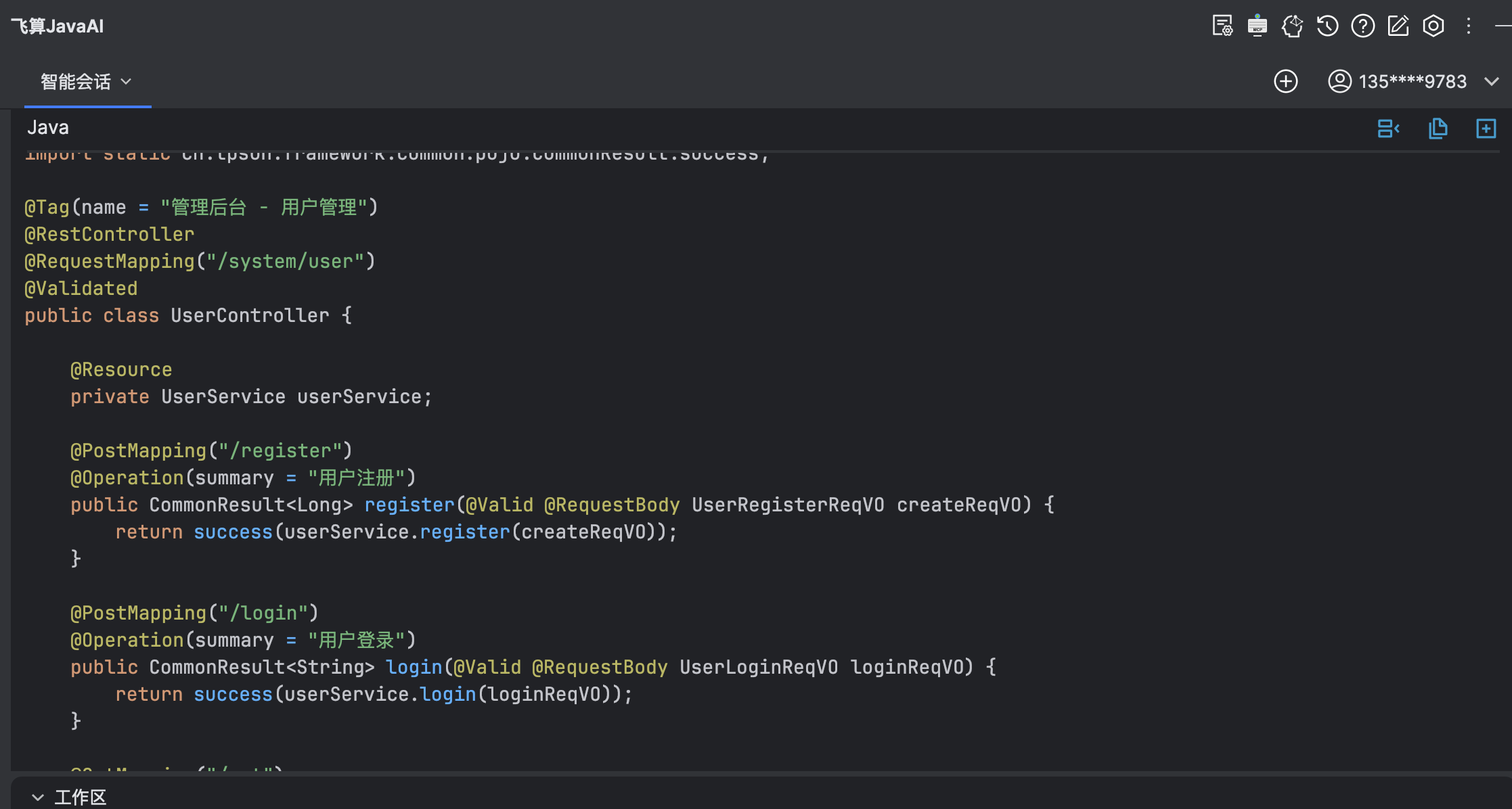Screen dimensions: 1512x809
Task: Open the document-settings icon
Action: tap(1222, 26)
